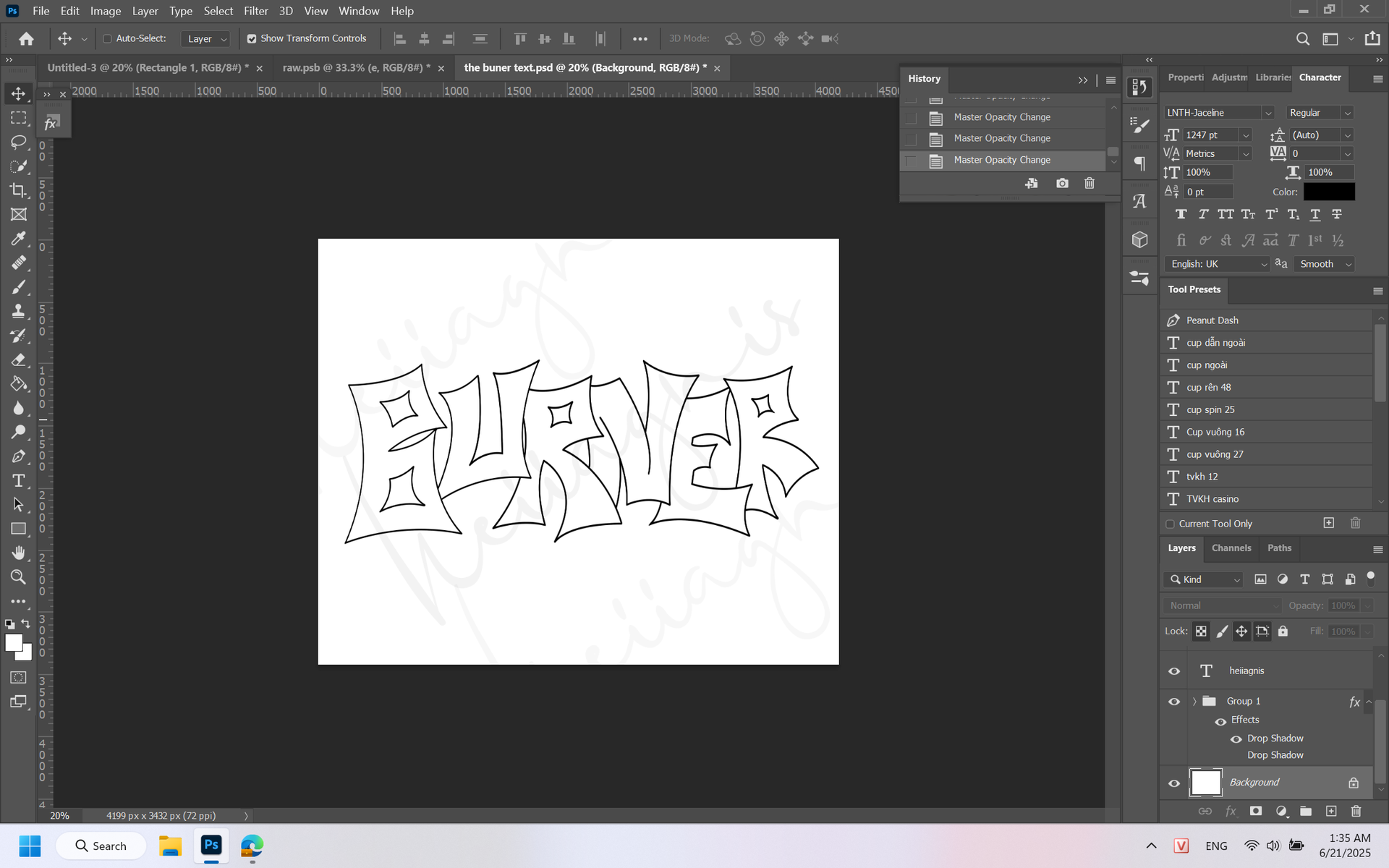Open the layer filter Kind dropdown

point(1204,580)
